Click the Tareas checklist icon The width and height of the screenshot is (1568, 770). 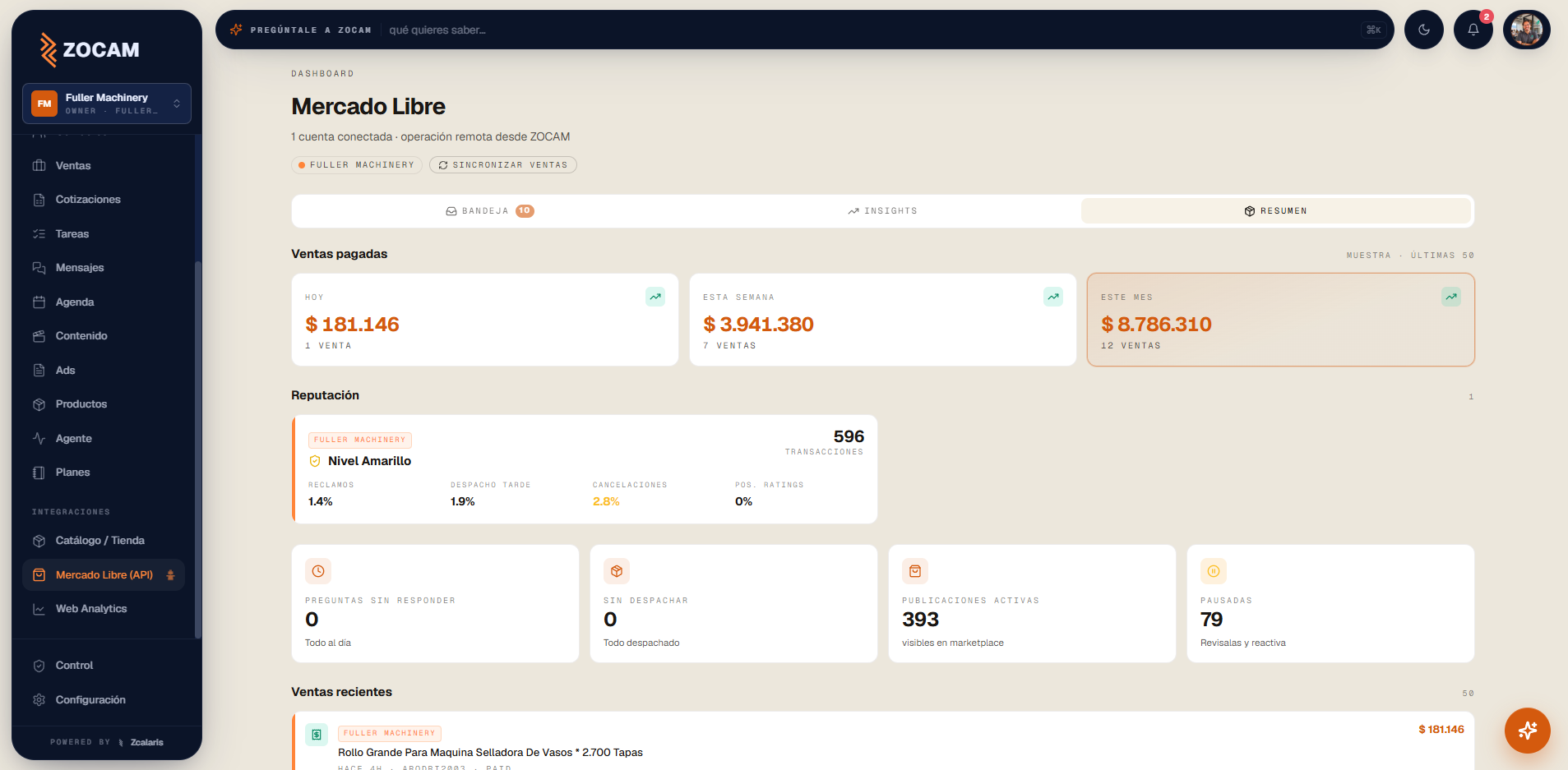pyautogui.click(x=39, y=234)
